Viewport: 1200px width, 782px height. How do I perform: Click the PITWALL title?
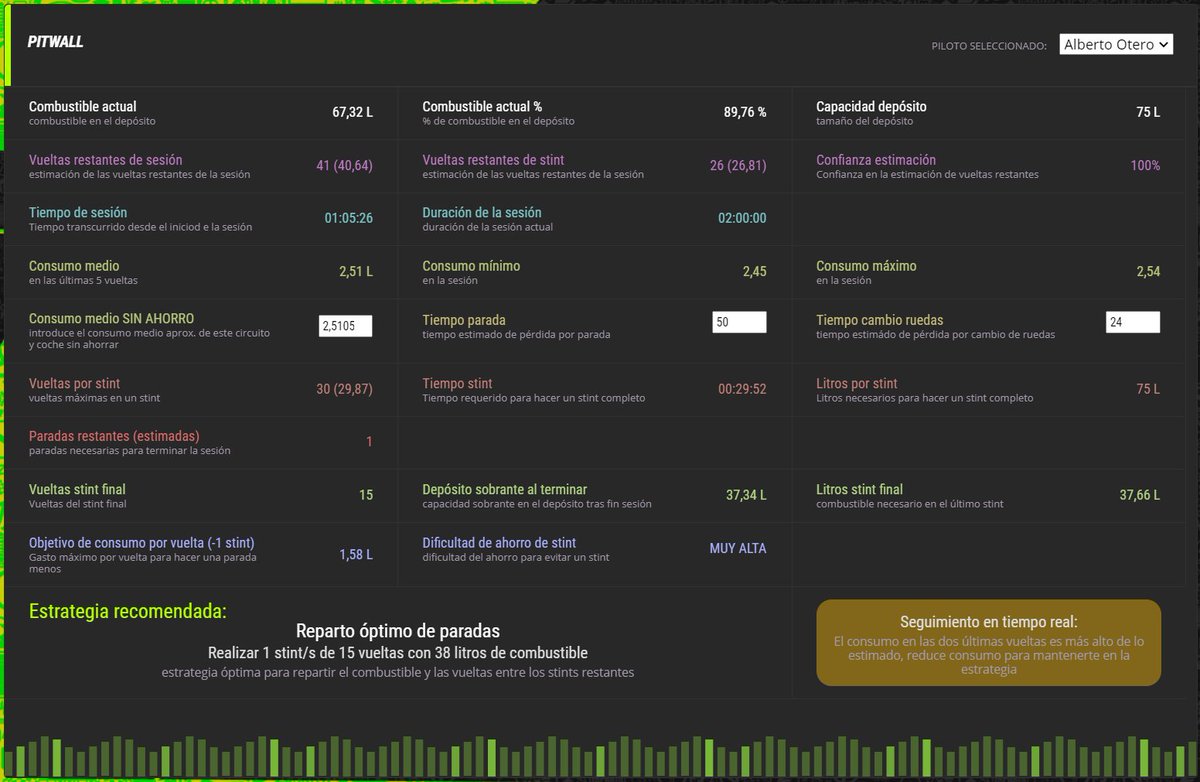click(x=56, y=42)
